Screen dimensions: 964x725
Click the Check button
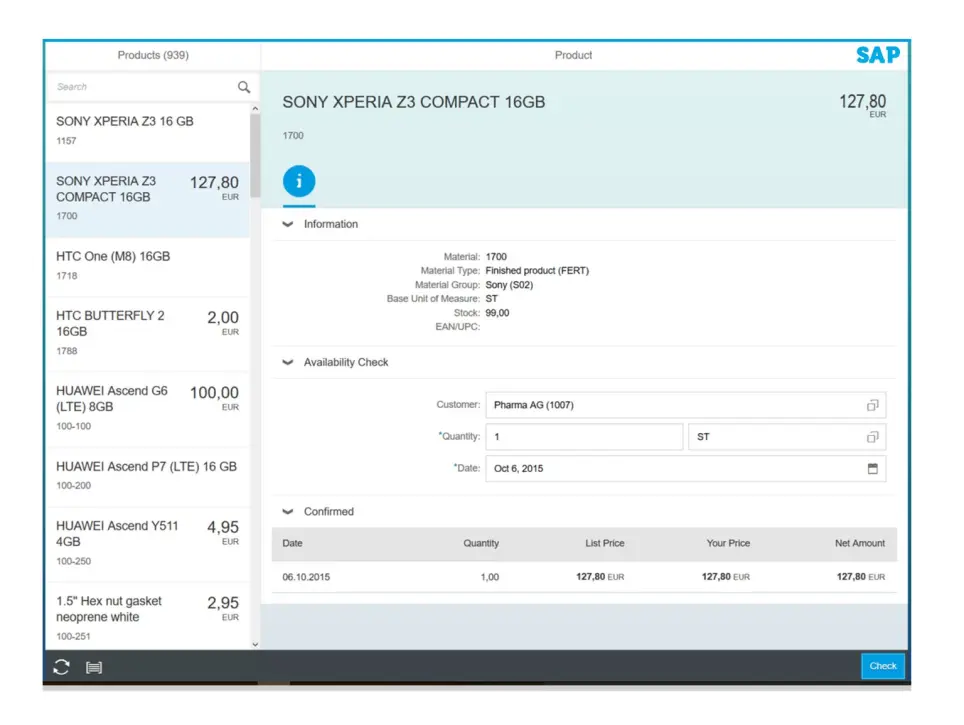(882, 666)
